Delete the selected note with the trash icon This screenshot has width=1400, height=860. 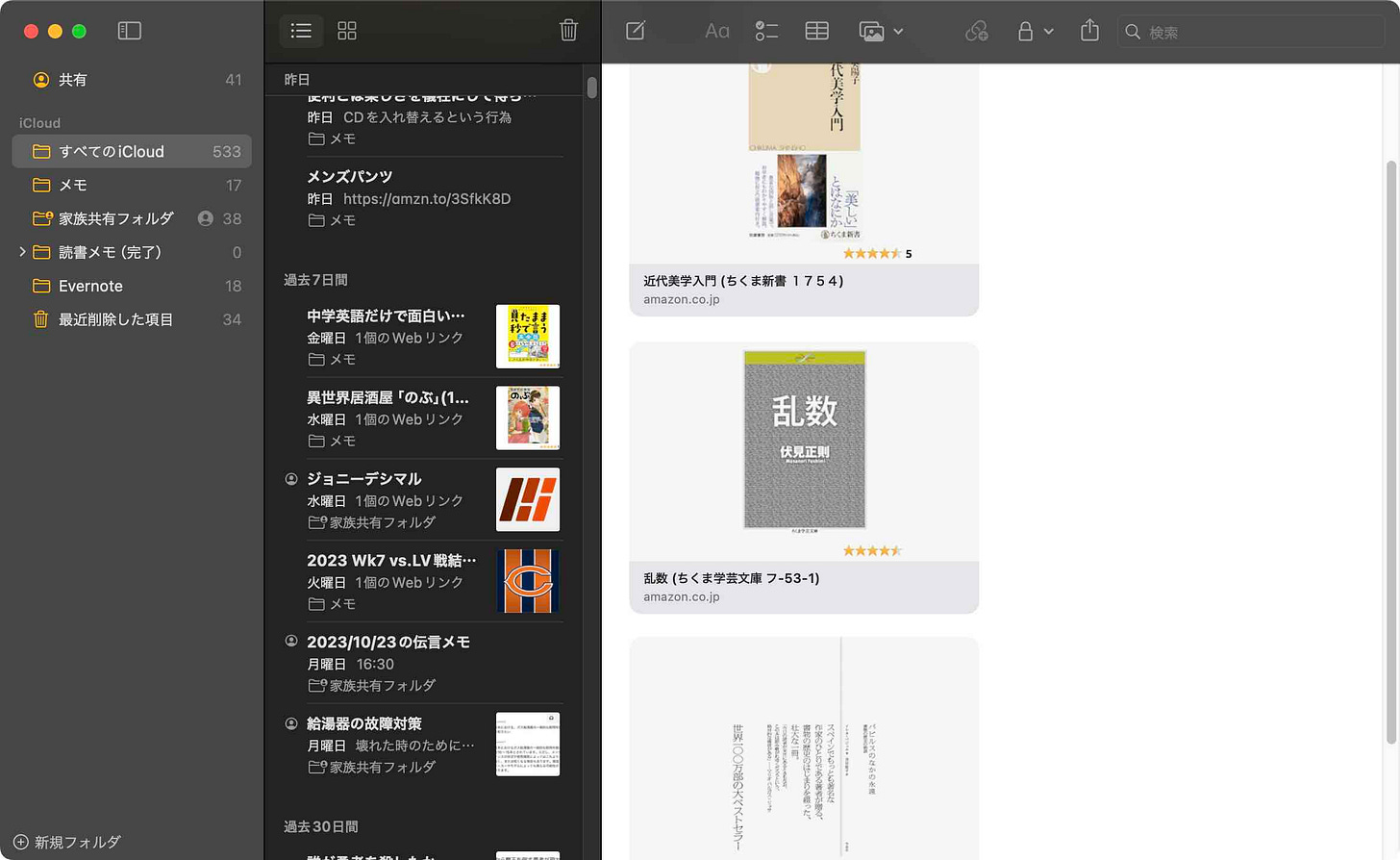pyautogui.click(x=568, y=31)
